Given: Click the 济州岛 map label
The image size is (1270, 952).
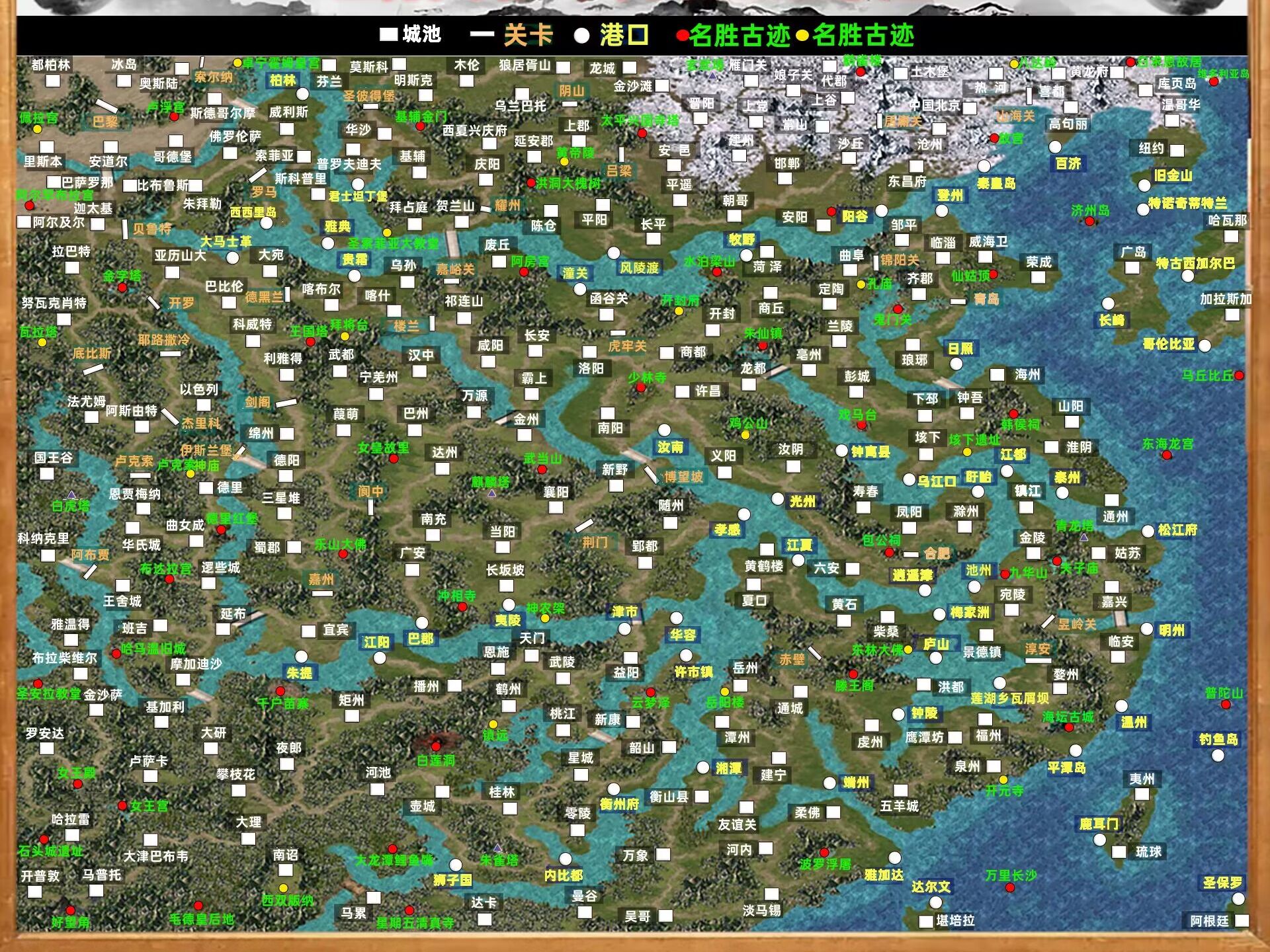Looking at the screenshot, I should pyautogui.click(x=1091, y=211).
